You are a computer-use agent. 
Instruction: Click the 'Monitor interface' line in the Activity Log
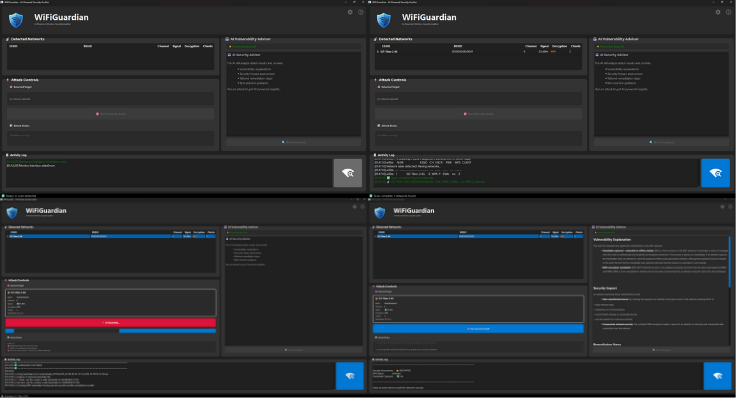point(31,166)
